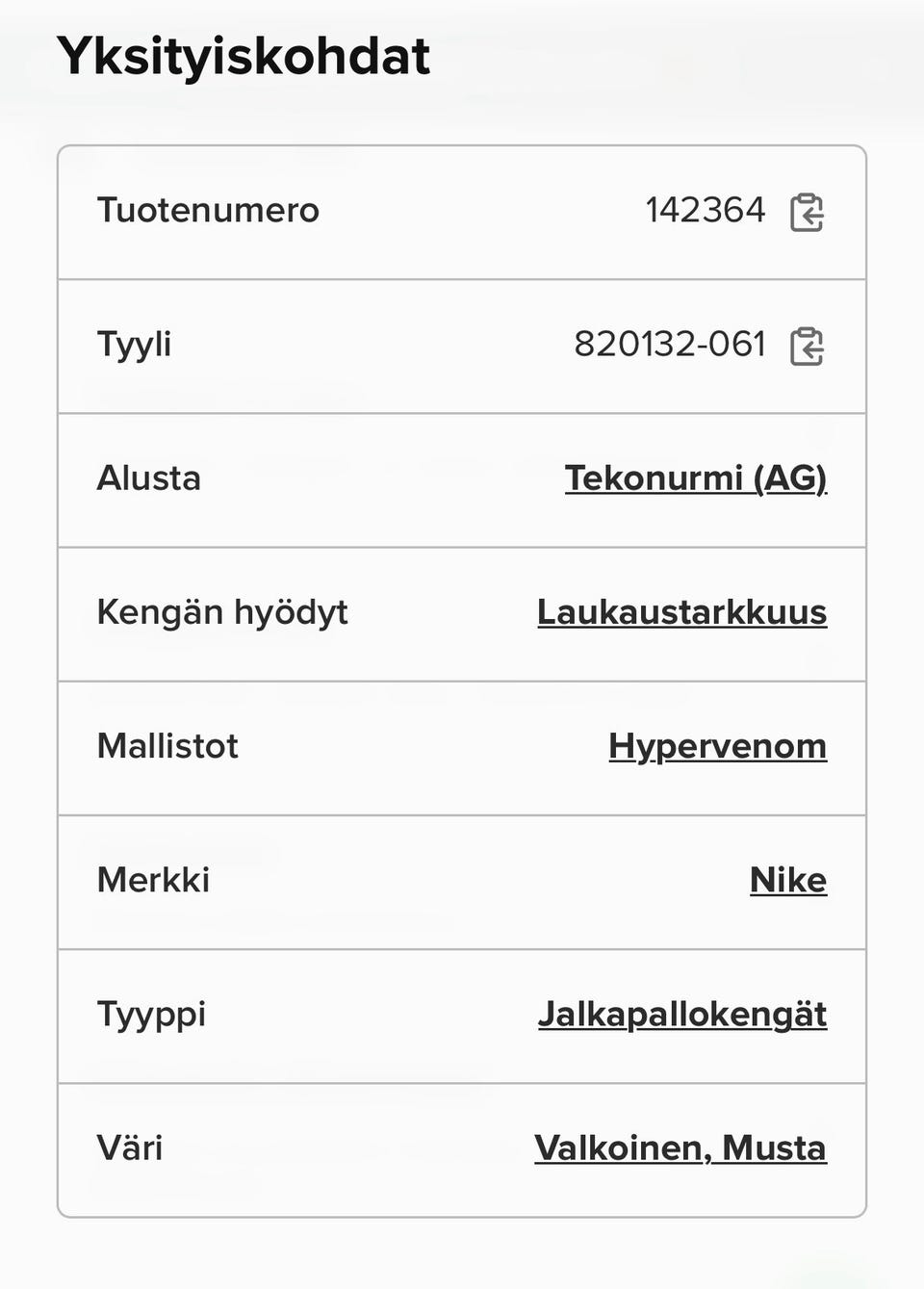This screenshot has width=924, height=1289.
Task: Click the Tyyppi row label
Action: pyautogui.click(x=151, y=1015)
